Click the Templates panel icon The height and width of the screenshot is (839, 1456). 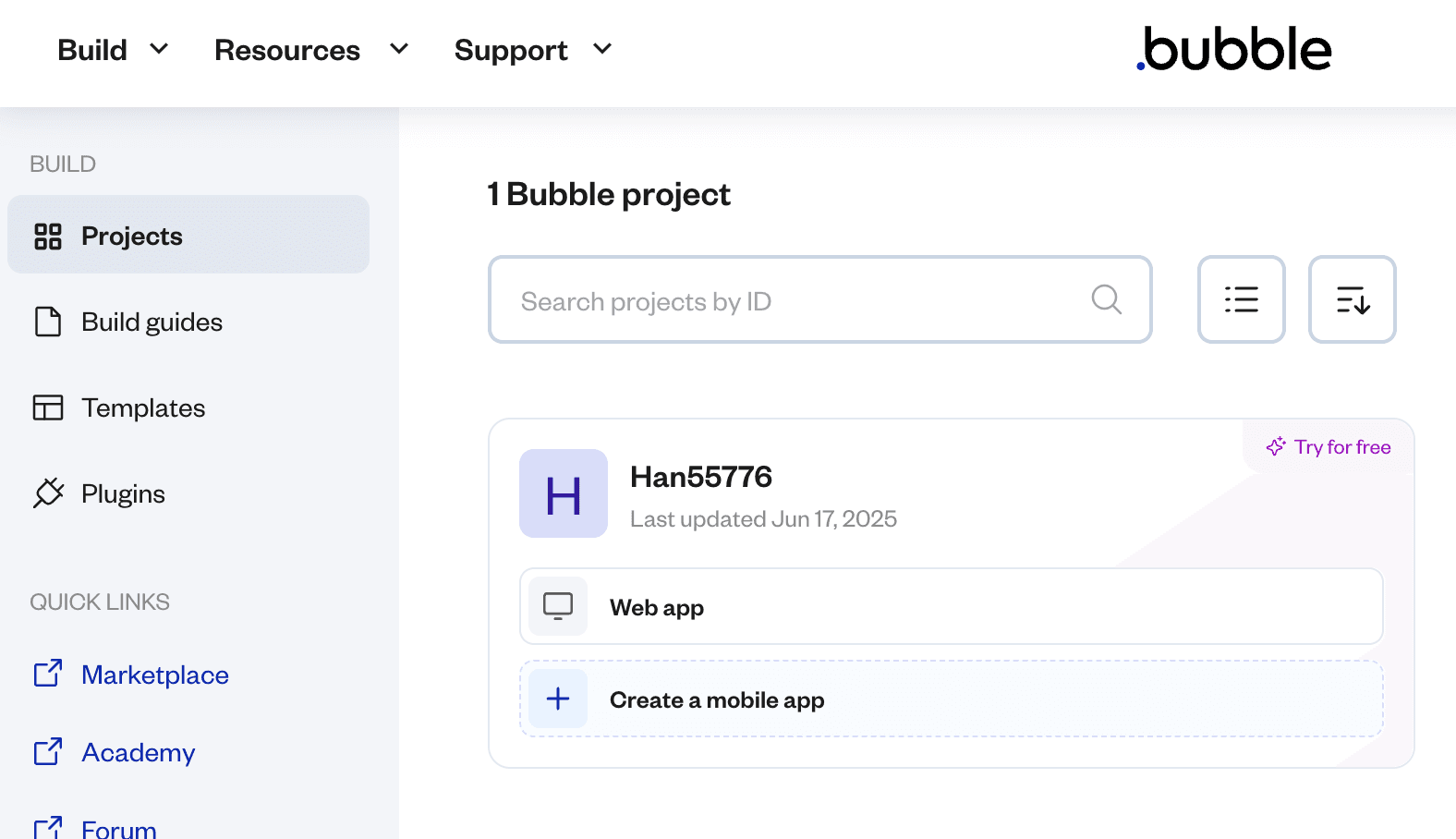(50, 407)
